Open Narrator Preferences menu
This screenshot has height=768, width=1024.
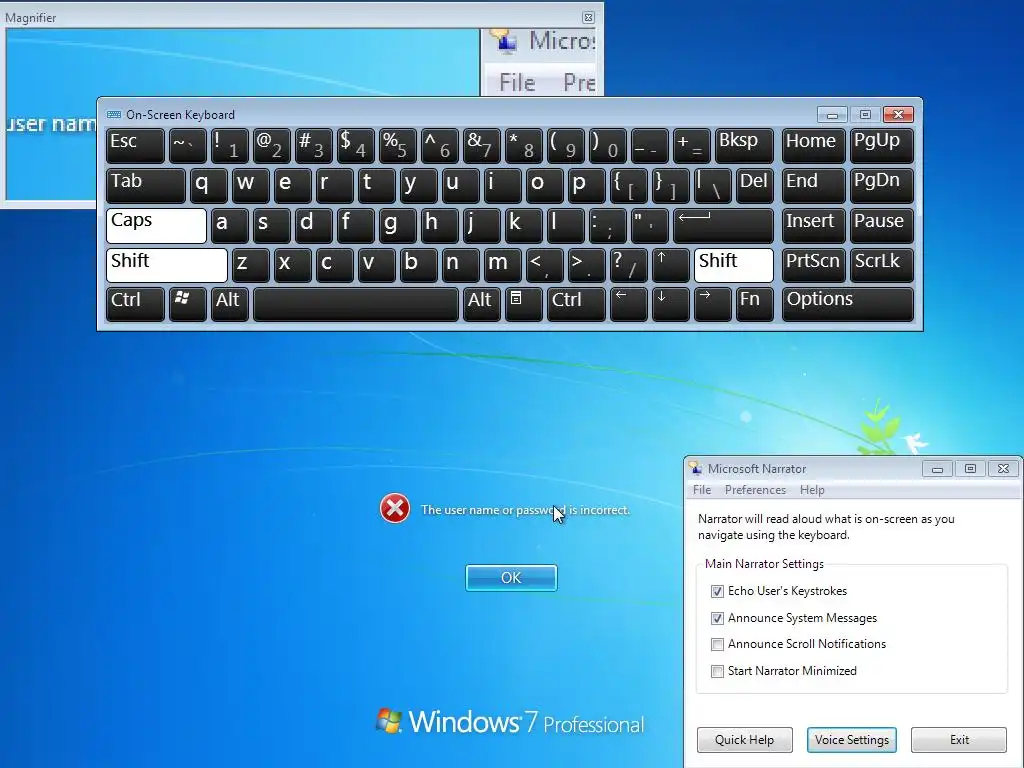(755, 490)
